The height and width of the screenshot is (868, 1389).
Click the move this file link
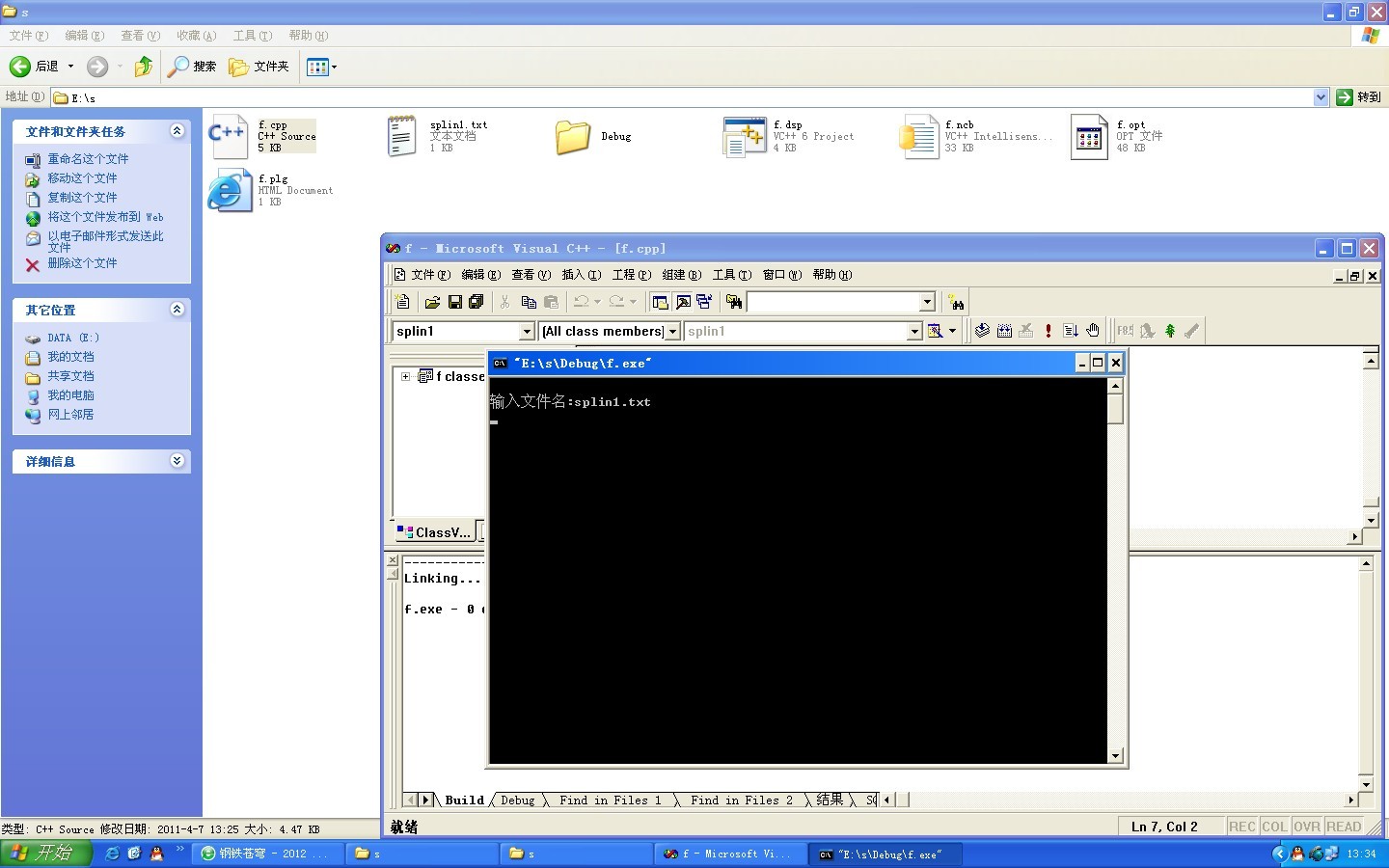[82, 178]
